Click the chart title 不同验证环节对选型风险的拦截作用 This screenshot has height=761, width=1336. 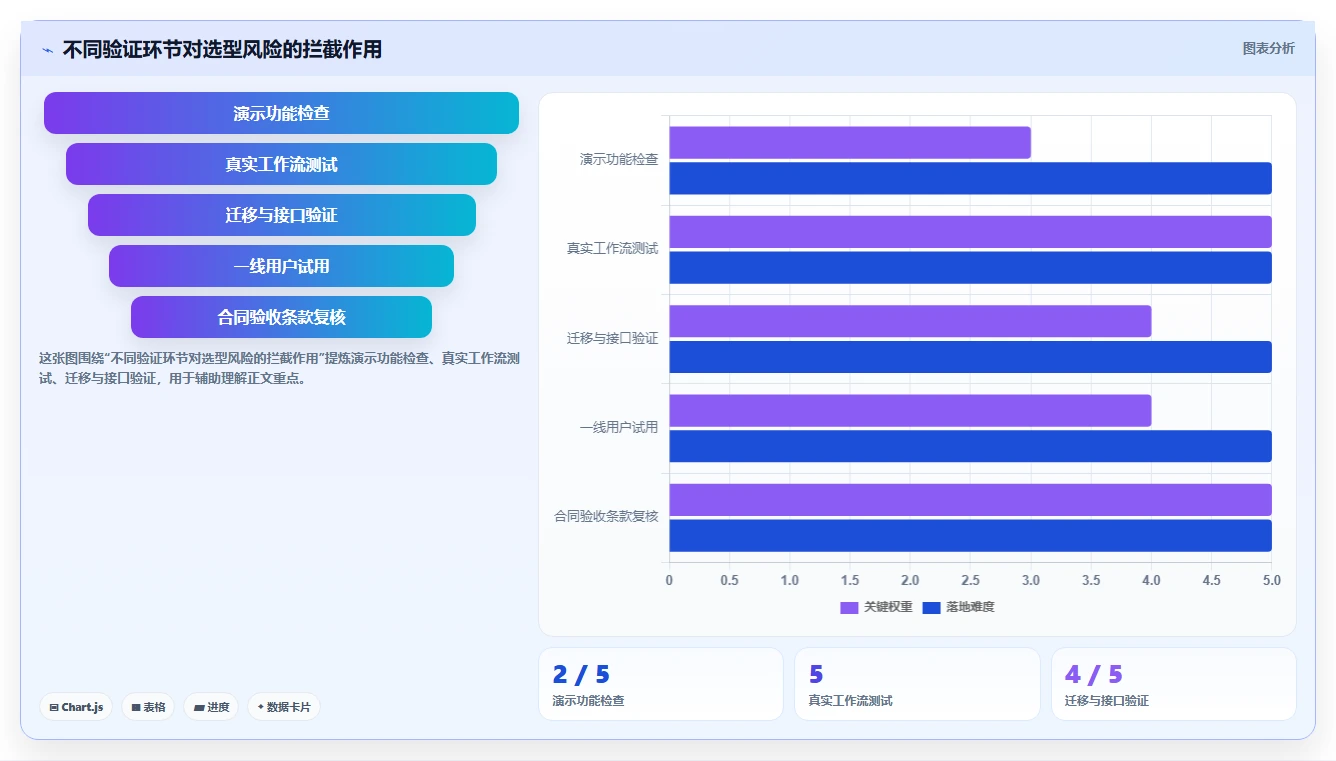(x=222, y=49)
